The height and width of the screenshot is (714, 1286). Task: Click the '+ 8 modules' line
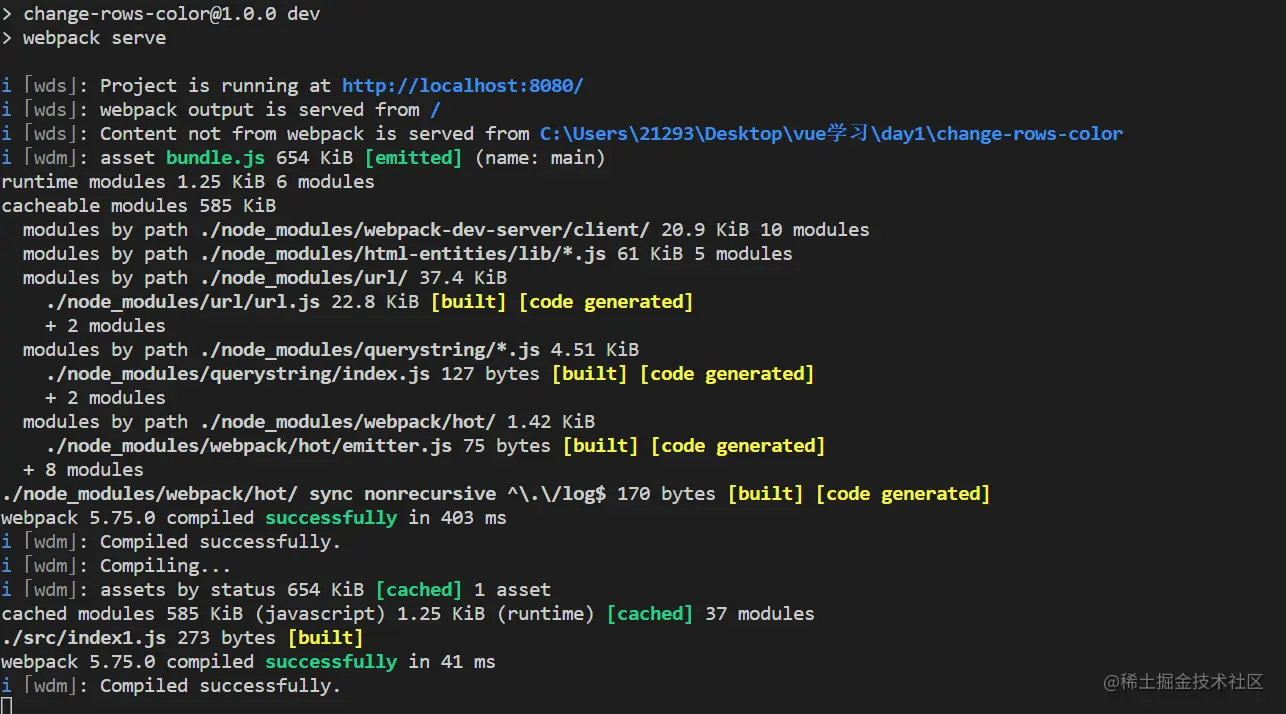coord(83,470)
